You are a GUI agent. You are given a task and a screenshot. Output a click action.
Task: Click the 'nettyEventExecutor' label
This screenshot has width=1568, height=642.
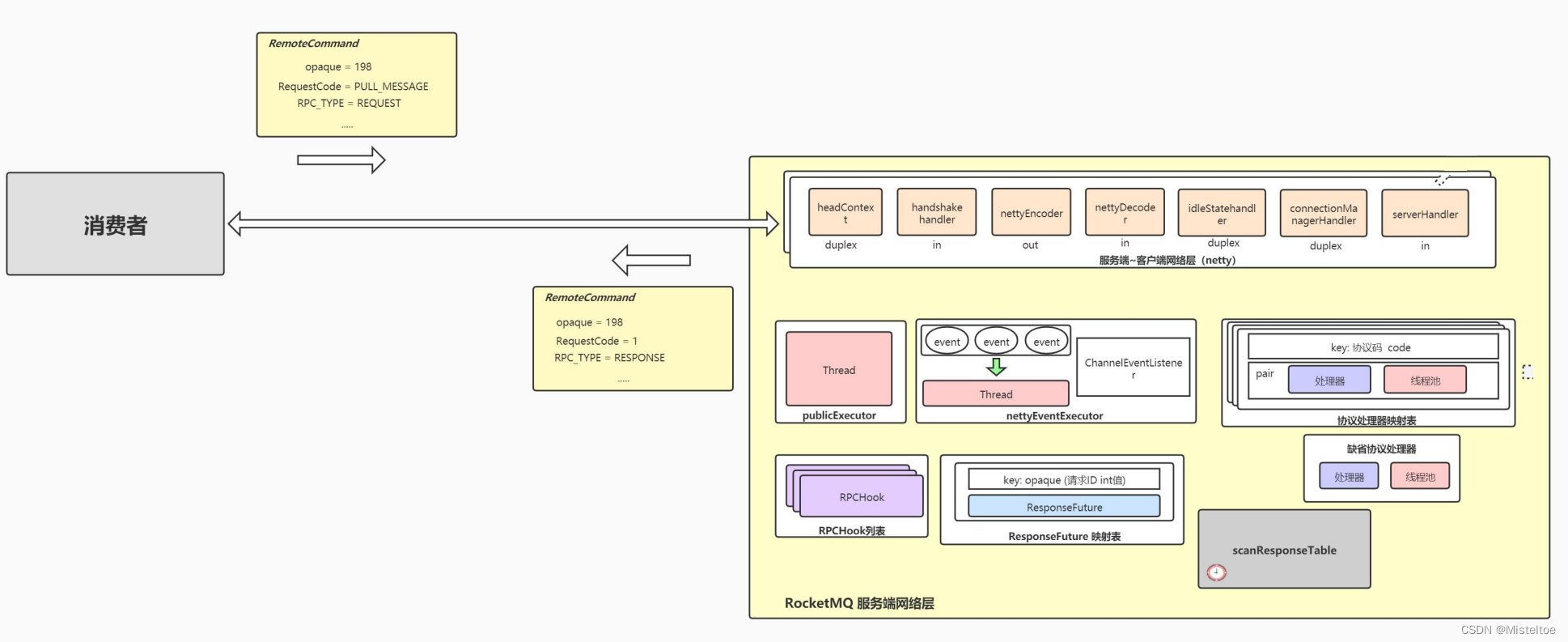coord(1054,416)
